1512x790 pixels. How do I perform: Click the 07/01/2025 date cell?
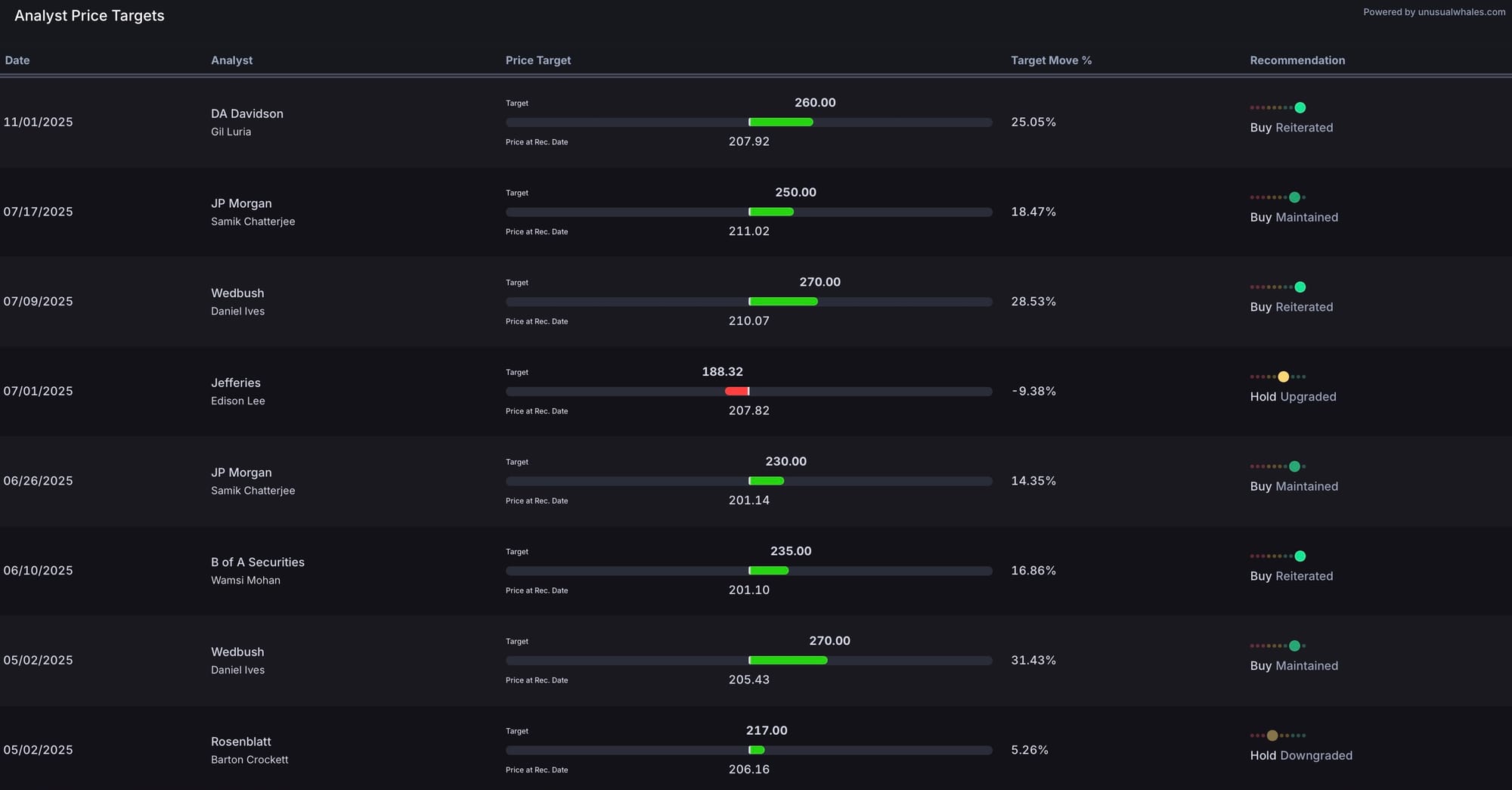[39, 392]
